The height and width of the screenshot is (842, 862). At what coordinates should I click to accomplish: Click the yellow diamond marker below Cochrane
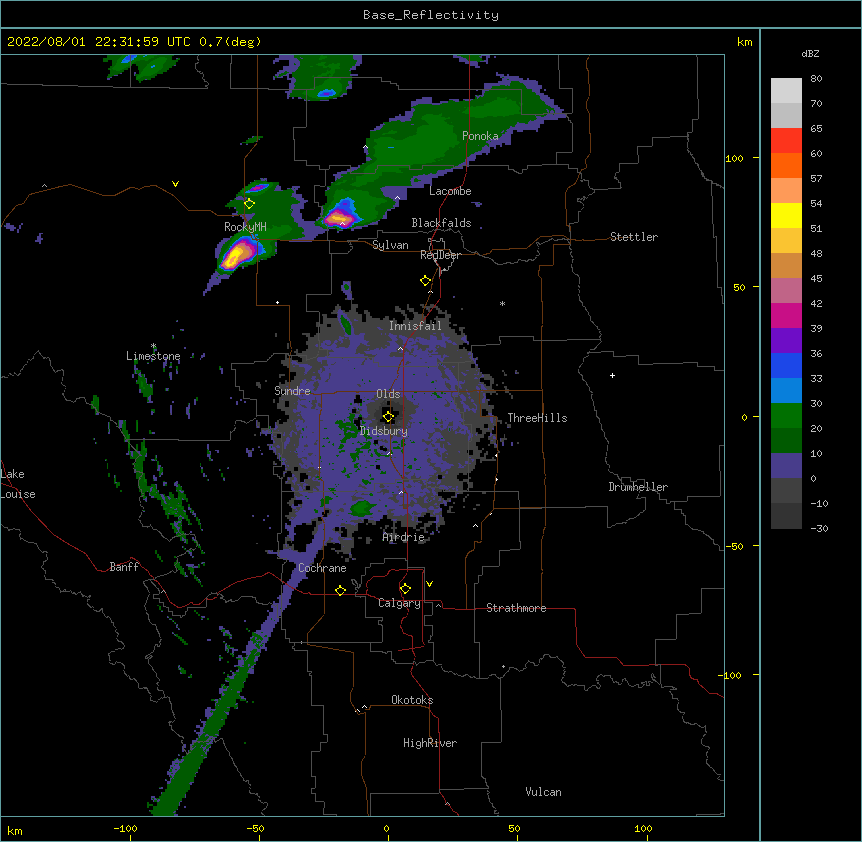coord(340,590)
